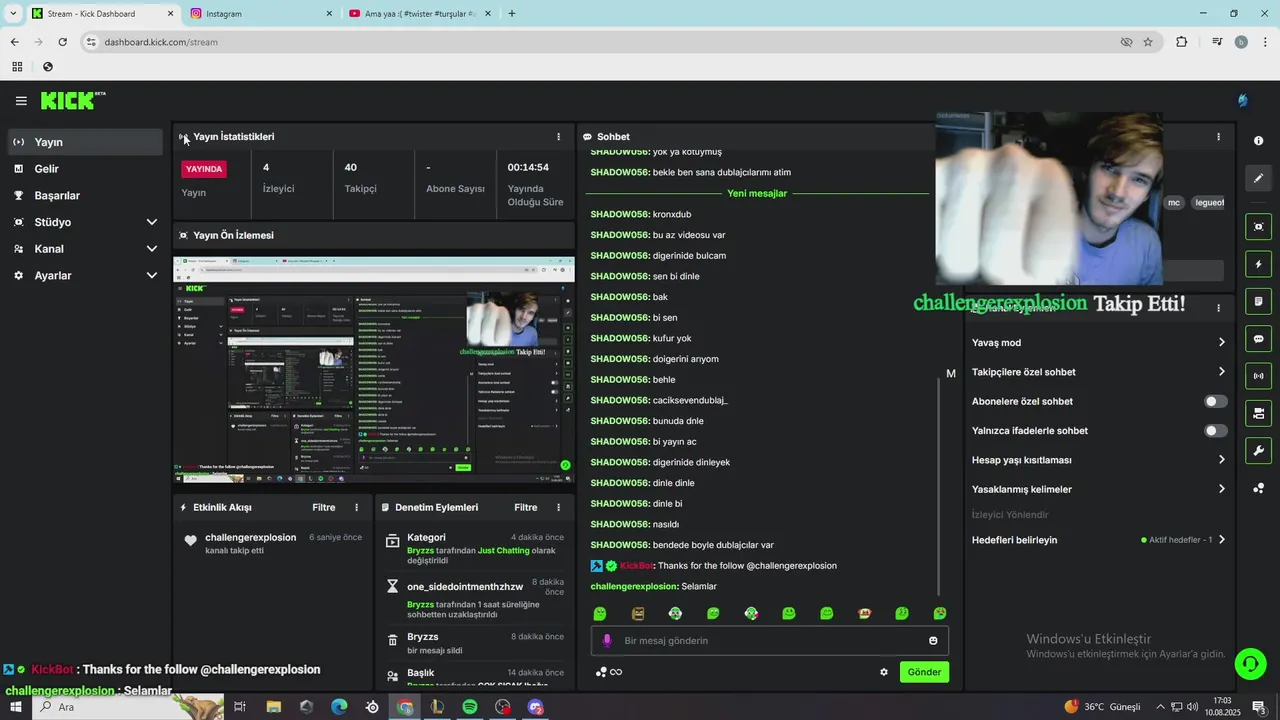Open Yayın İstatistikleri panel options menu
This screenshot has width=1280, height=720.
[x=558, y=137]
